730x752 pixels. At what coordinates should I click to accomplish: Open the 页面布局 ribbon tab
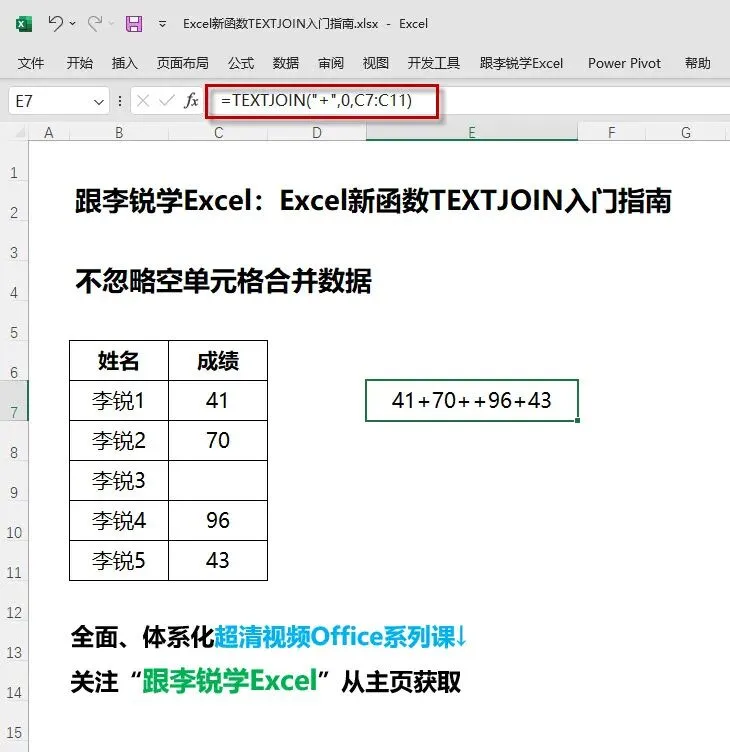click(x=183, y=63)
